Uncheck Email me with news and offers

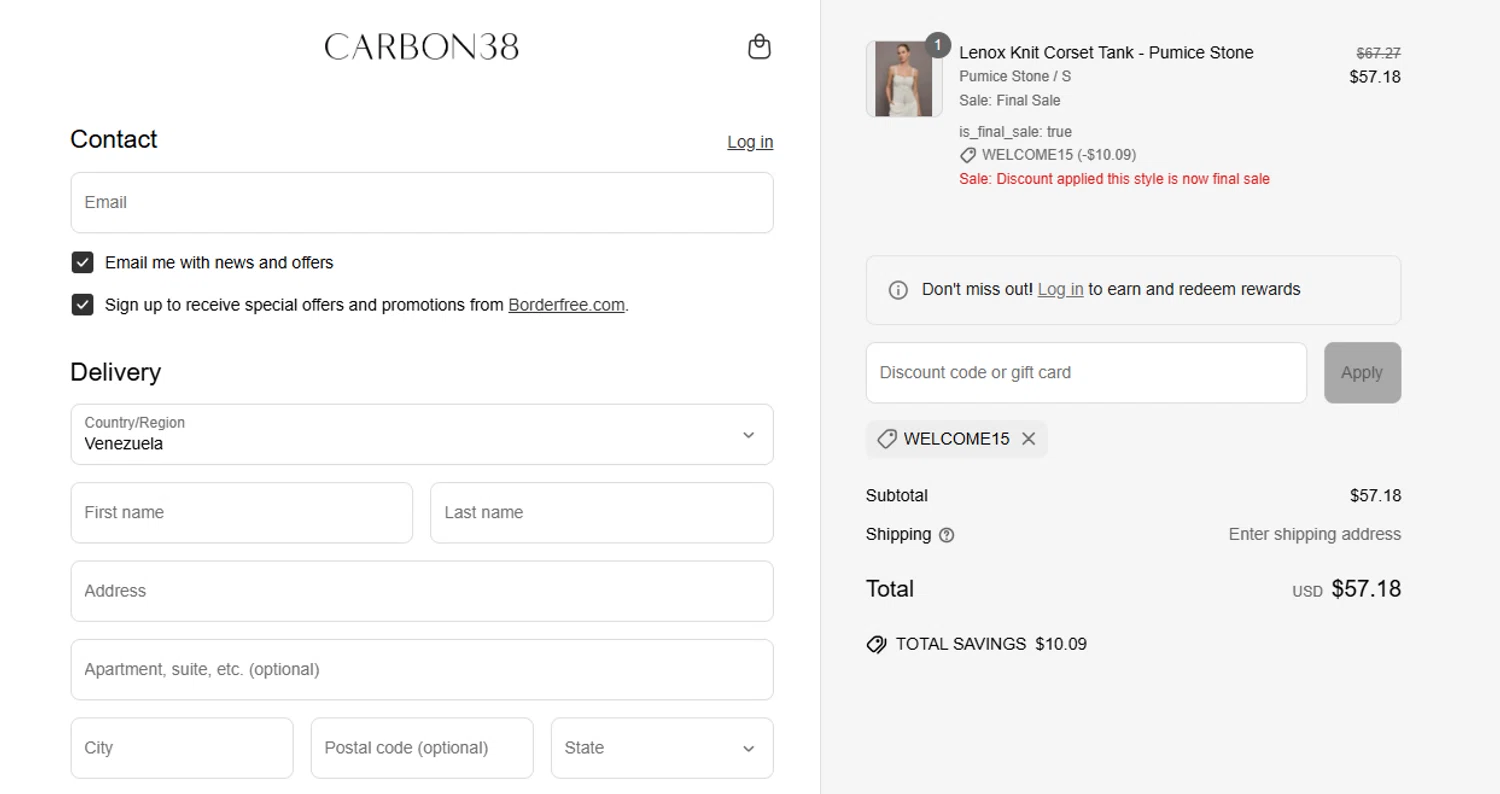point(82,263)
